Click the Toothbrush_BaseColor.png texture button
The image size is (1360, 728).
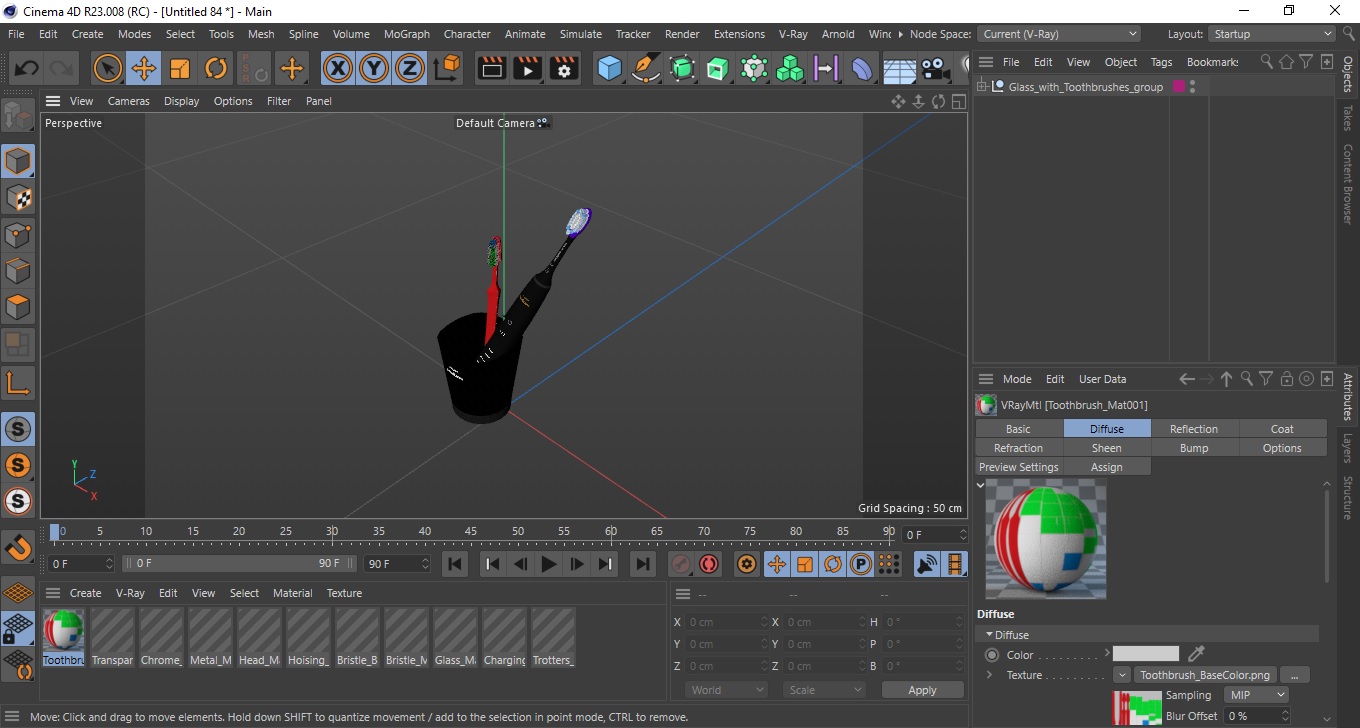[1205, 675]
